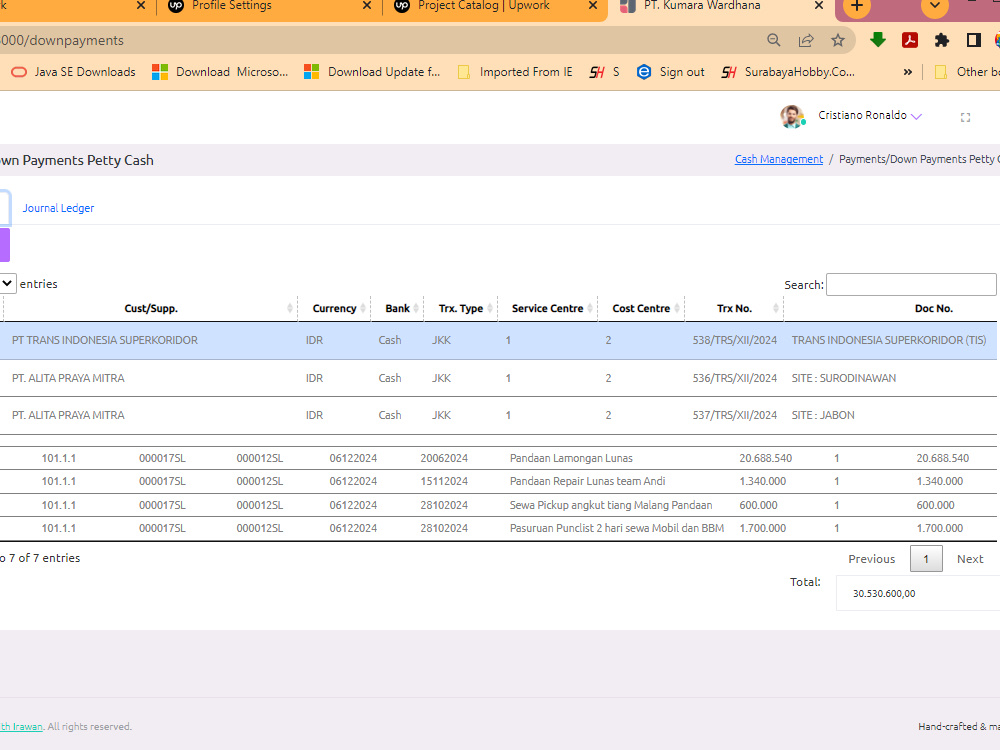Click the Pandaan Lamongan Lunas detail row
1000x750 pixels.
(x=497, y=458)
